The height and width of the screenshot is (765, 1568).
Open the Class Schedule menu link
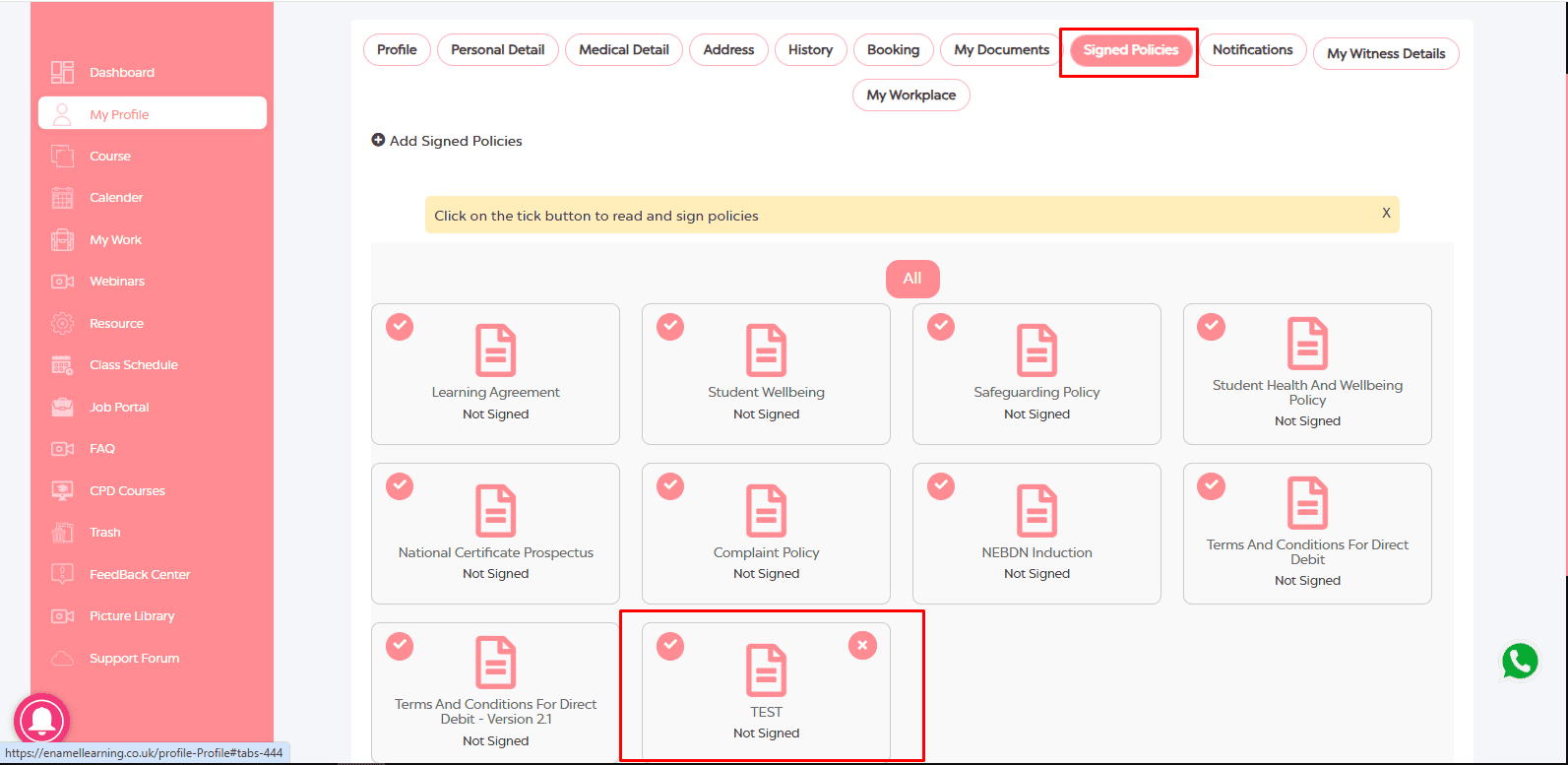[x=134, y=364]
